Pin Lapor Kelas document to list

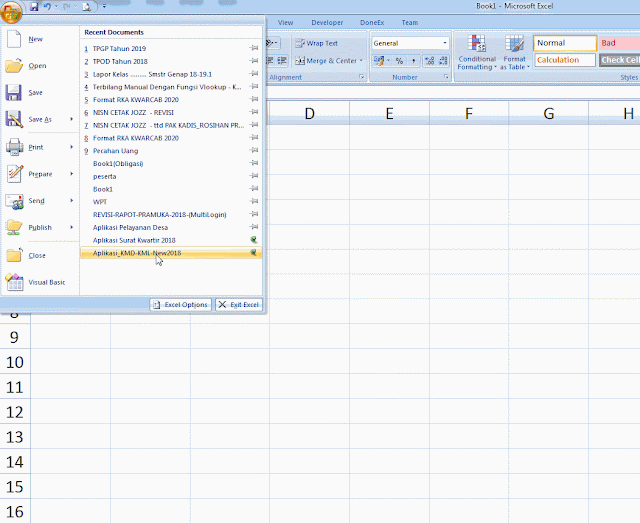point(254,74)
